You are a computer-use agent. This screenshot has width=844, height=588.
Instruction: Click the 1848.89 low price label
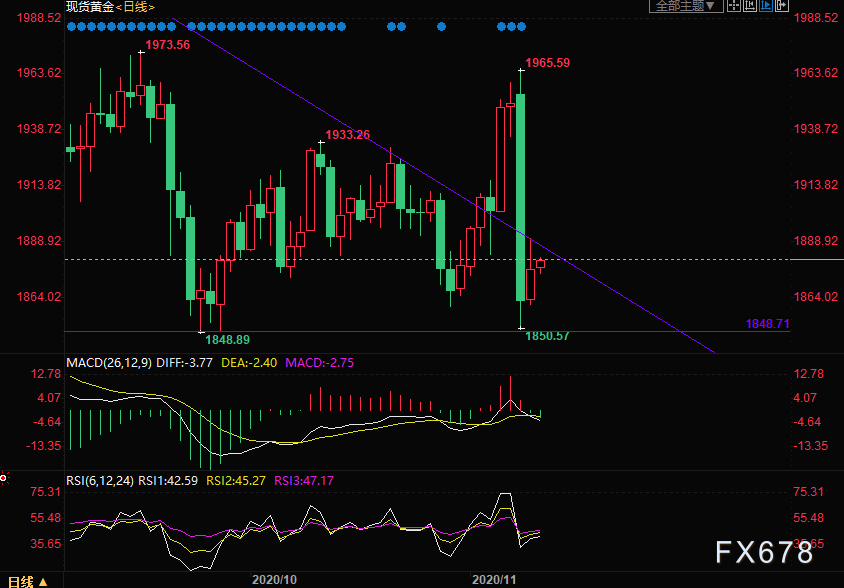click(x=227, y=340)
